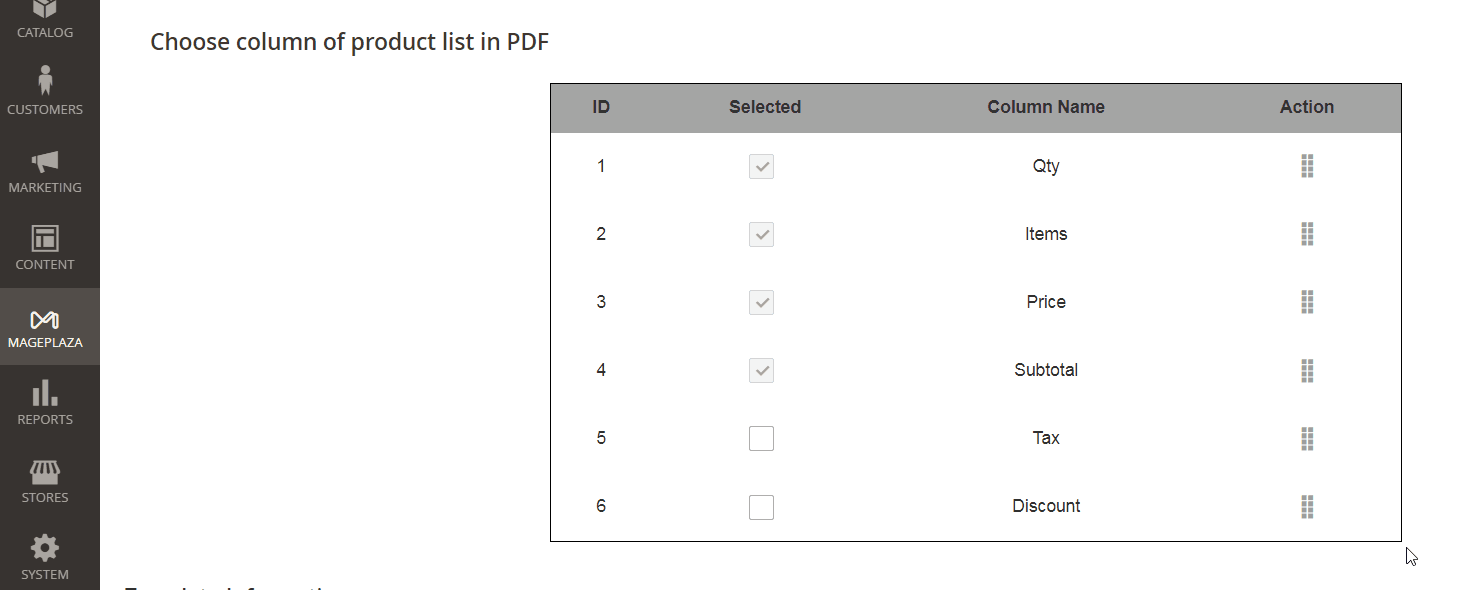Screen dimensions: 1476x590
Task: Open the Marketing megaphone menu
Action: [45, 170]
